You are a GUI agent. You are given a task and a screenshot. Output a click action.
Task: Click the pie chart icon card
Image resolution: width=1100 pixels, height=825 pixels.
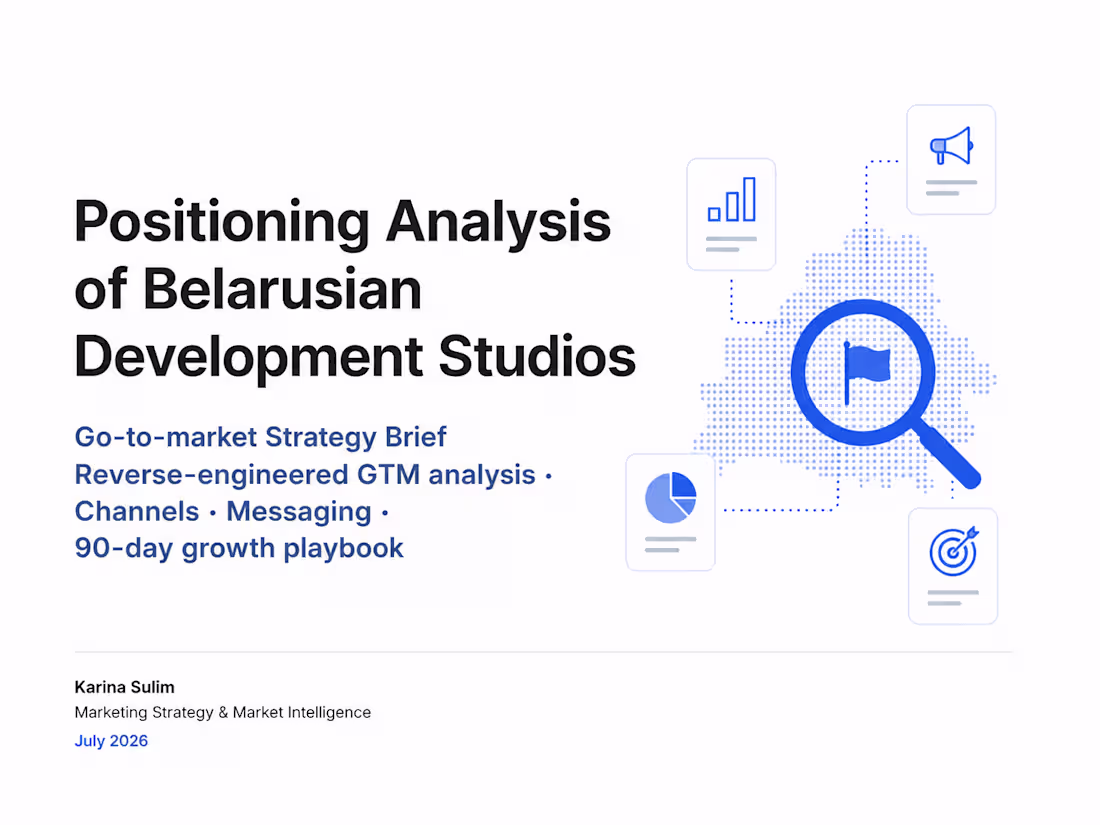click(x=671, y=512)
